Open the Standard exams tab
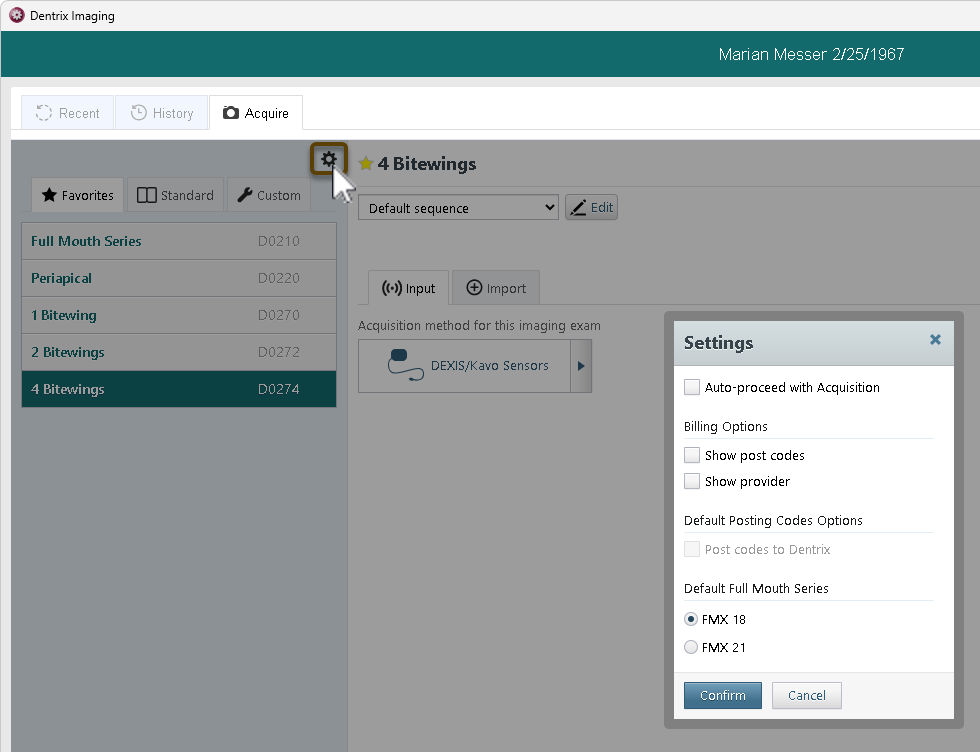The width and height of the screenshot is (980, 752). 175,195
